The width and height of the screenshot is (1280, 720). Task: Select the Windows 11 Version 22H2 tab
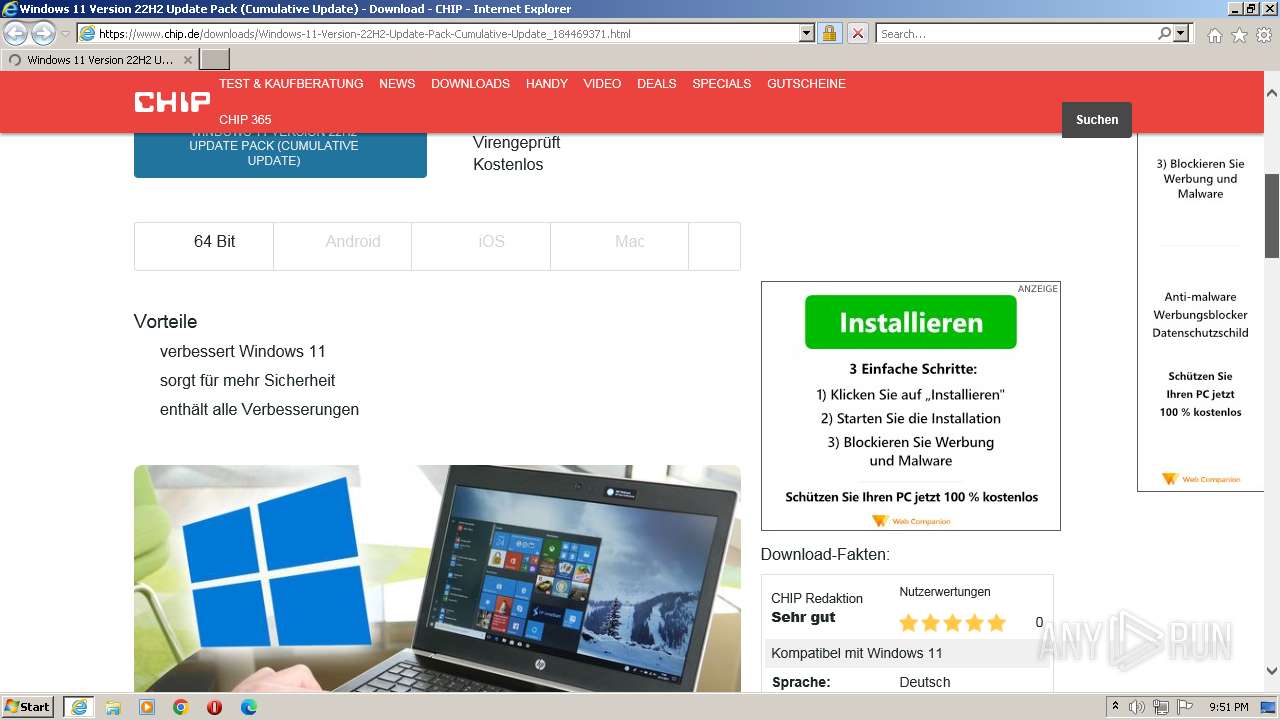100,60
